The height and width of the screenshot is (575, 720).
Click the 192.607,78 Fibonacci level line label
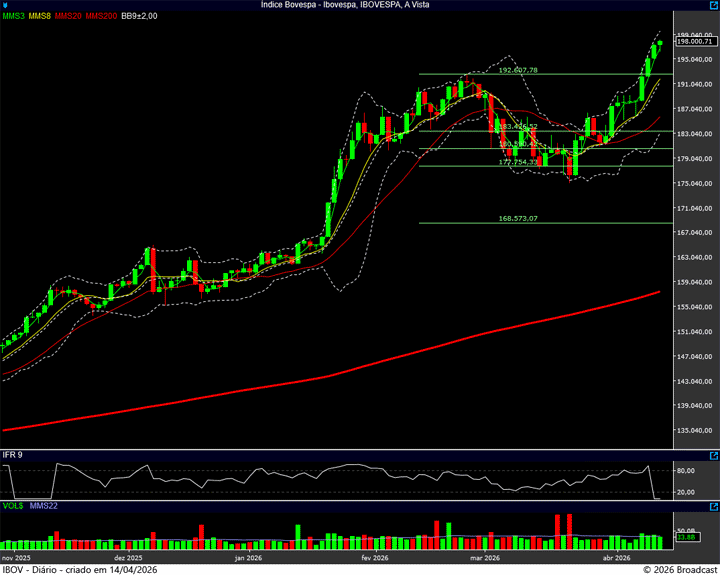point(518,70)
